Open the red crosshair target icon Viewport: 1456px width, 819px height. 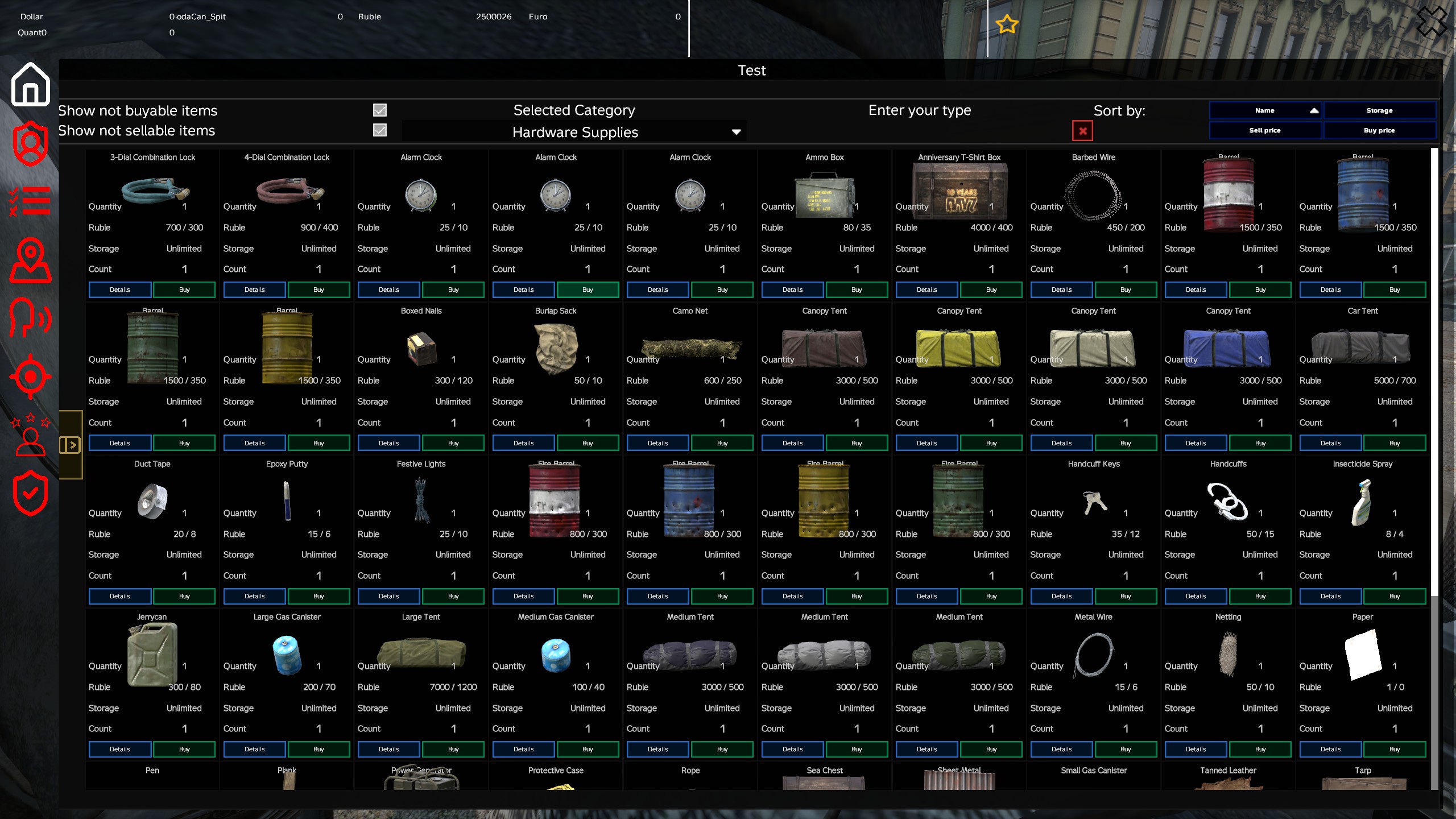(x=31, y=377)
